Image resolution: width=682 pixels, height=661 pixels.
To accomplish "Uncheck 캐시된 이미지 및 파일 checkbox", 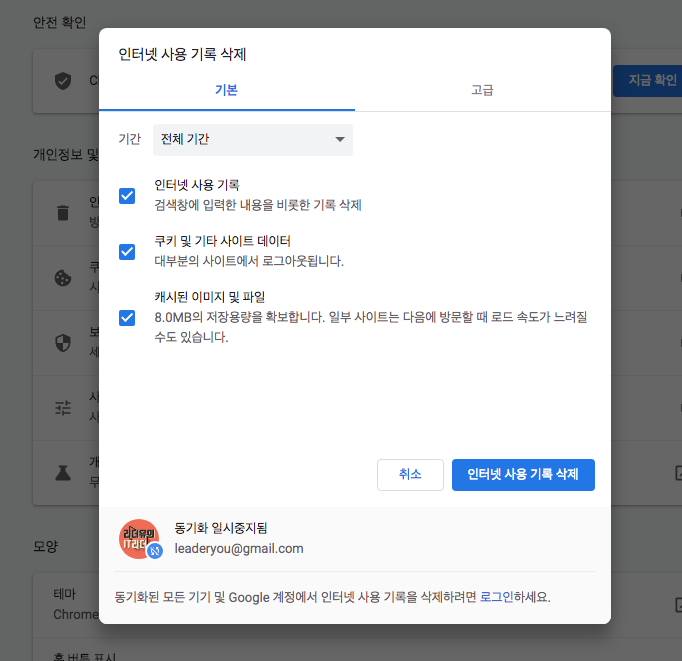I will coord(127,318).
